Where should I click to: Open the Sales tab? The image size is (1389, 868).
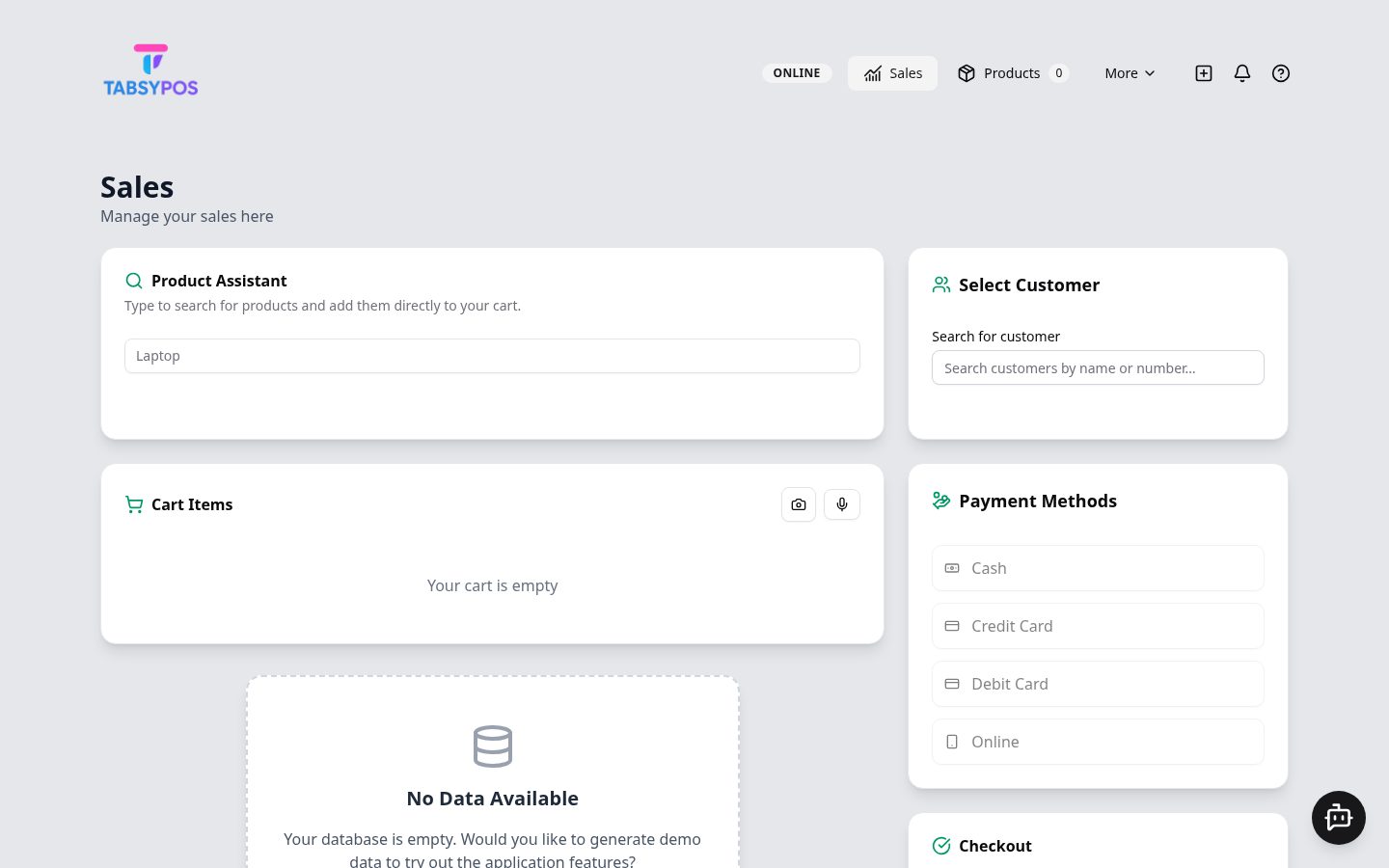click(892, 73)
